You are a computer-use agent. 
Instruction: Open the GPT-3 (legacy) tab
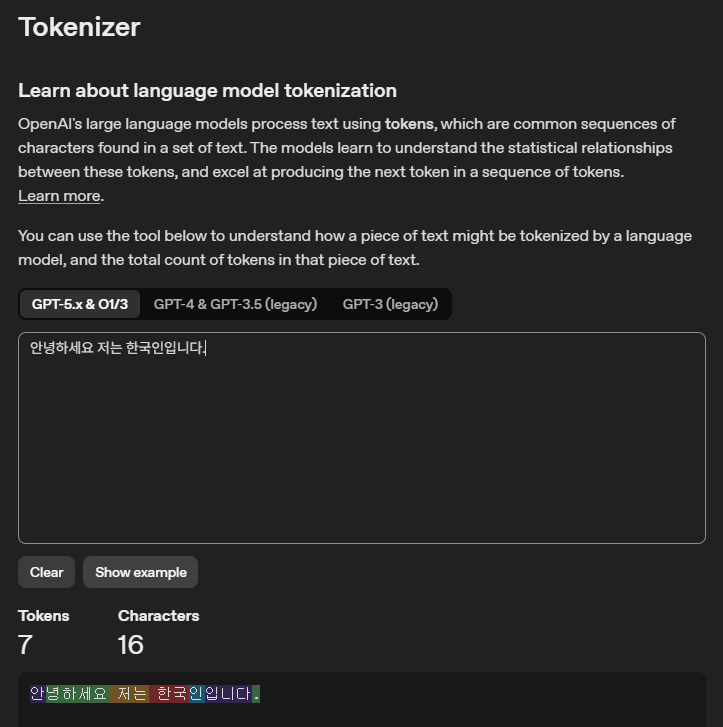tap(390, 304)
